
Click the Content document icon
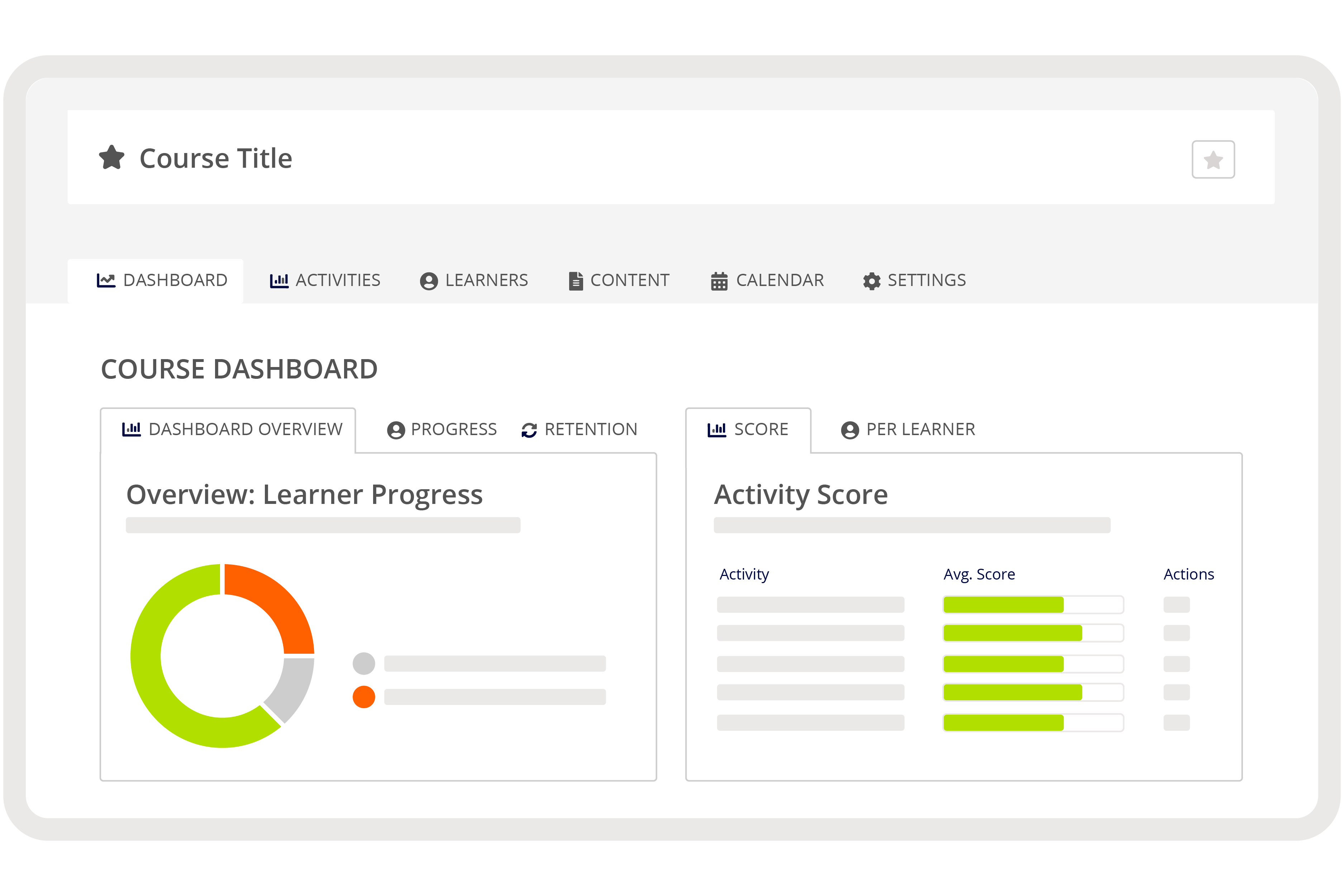click(x=576, y=281)
